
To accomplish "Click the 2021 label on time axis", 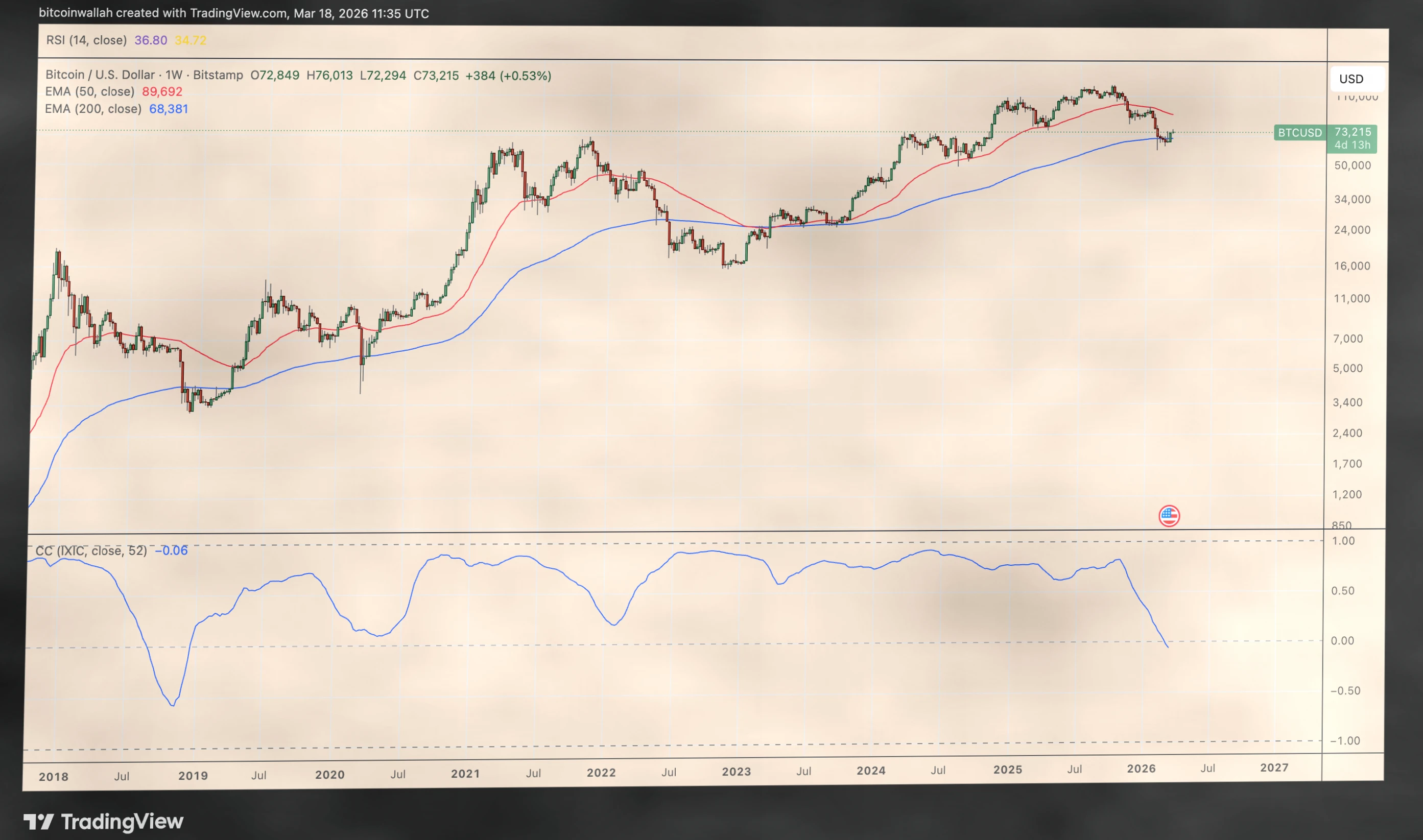I will [465, 773].
